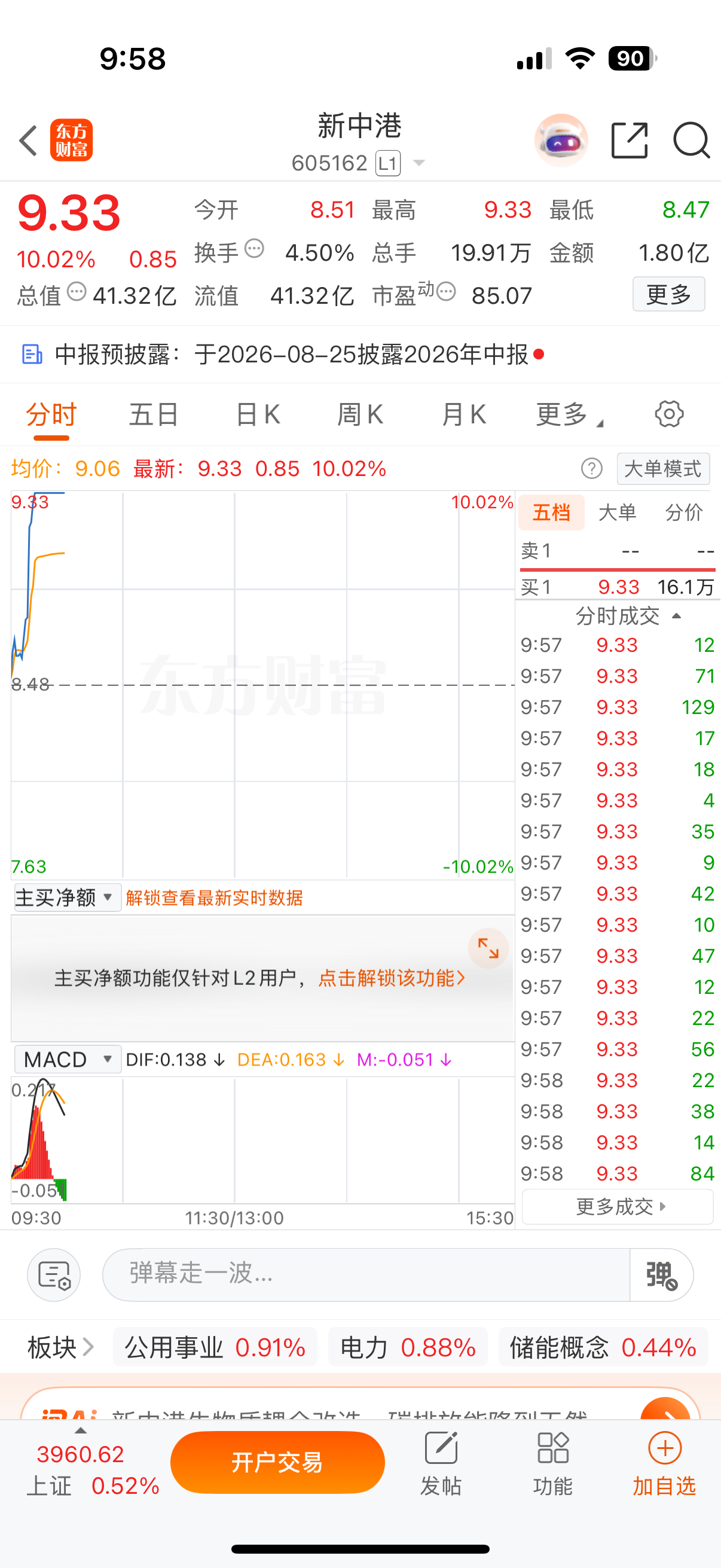Screen dimensions: 721x1568
Task: Expand the 上证 index bar triangle
Action: point(80,1430)
